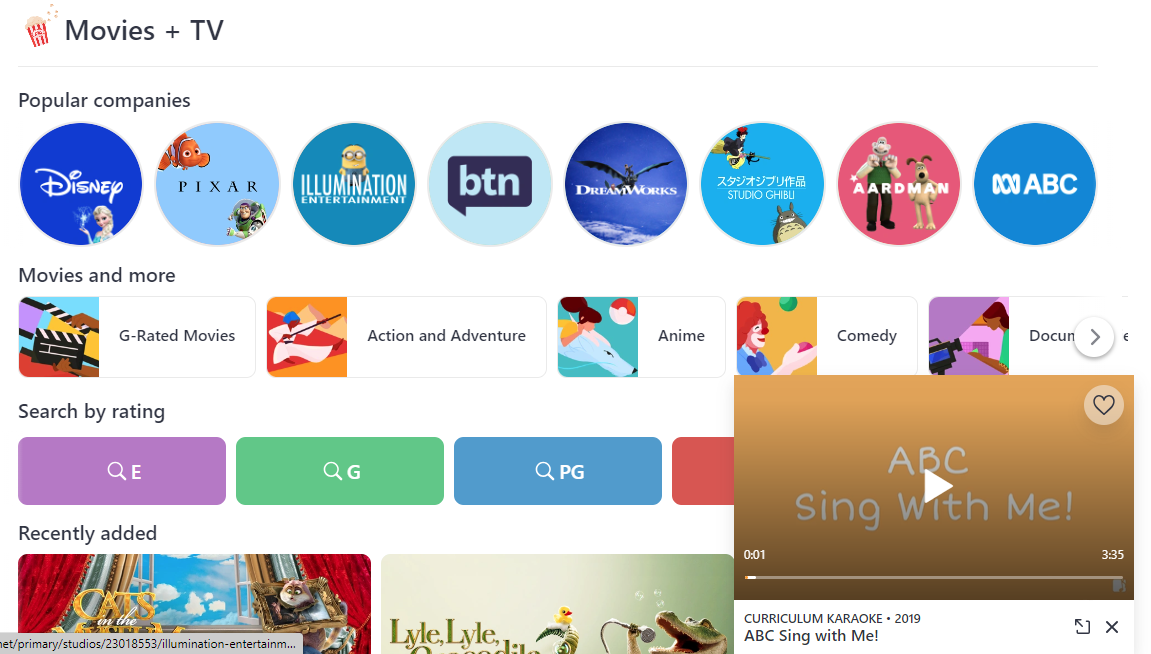Expand the mini player to full size
This screenshot has width=1151, height=654.
click(1082, 626)
